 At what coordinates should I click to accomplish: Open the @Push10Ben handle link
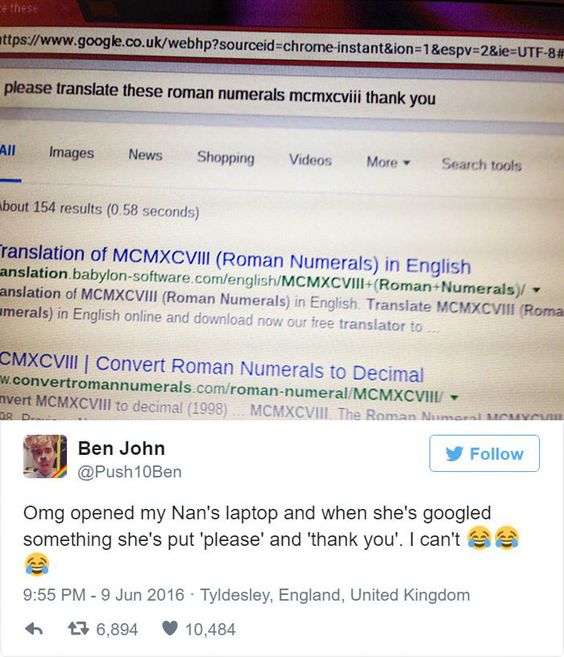pos(129,472)
